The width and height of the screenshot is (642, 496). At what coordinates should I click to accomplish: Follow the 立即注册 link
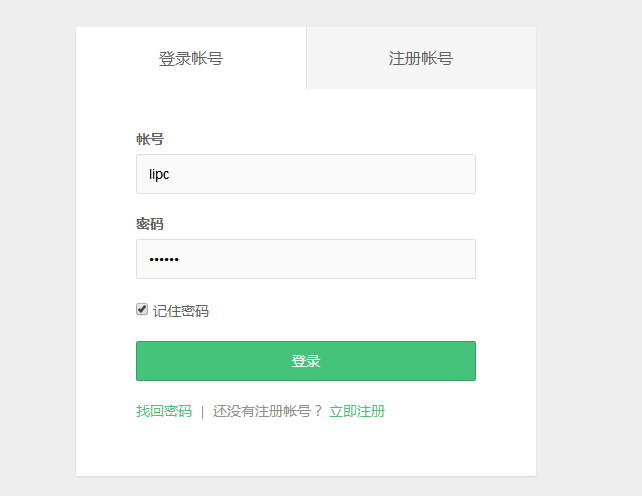click(x=357, y=411)
